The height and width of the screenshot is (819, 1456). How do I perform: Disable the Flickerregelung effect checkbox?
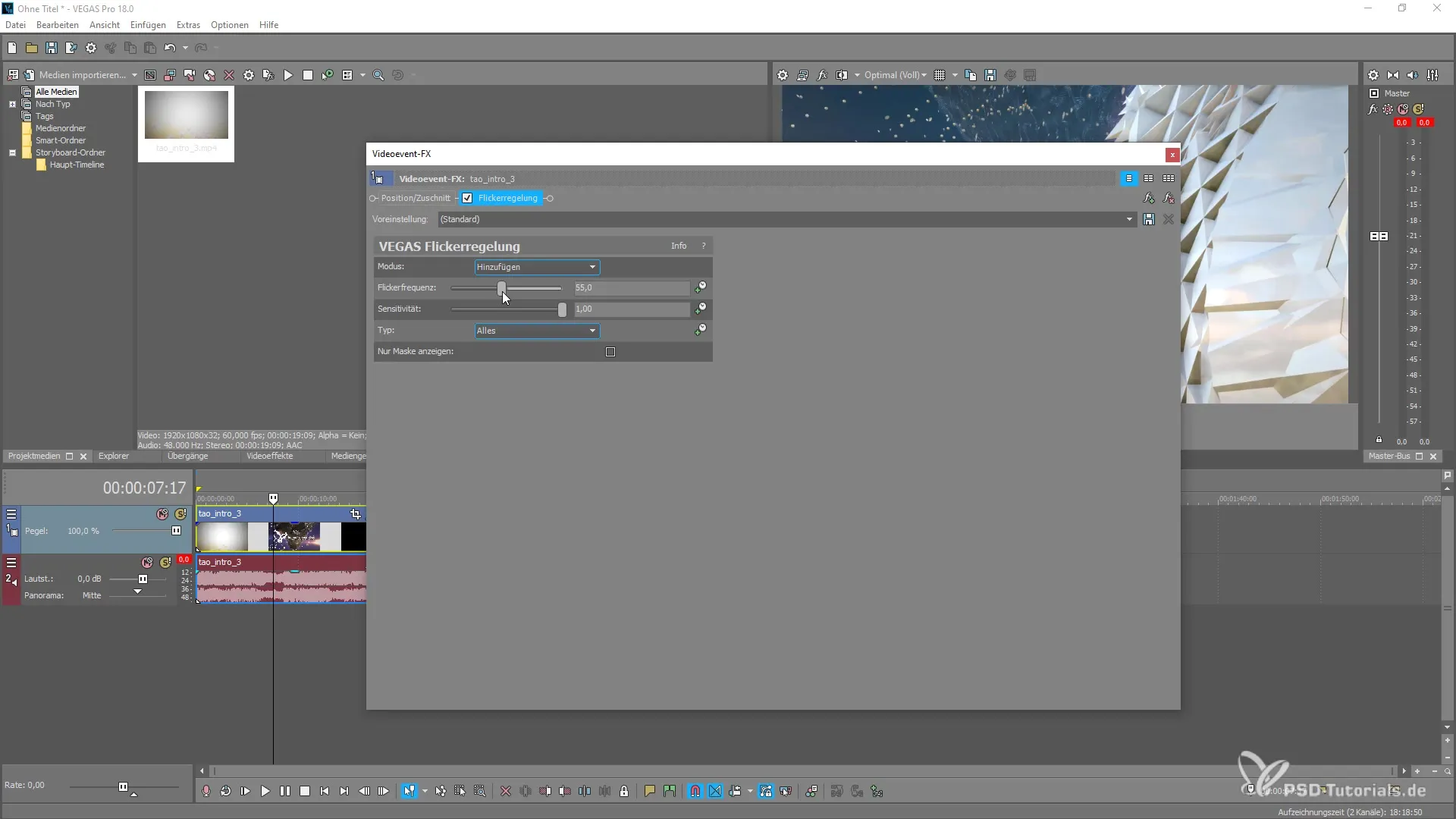pyautogui.click(x=467, y=198)
